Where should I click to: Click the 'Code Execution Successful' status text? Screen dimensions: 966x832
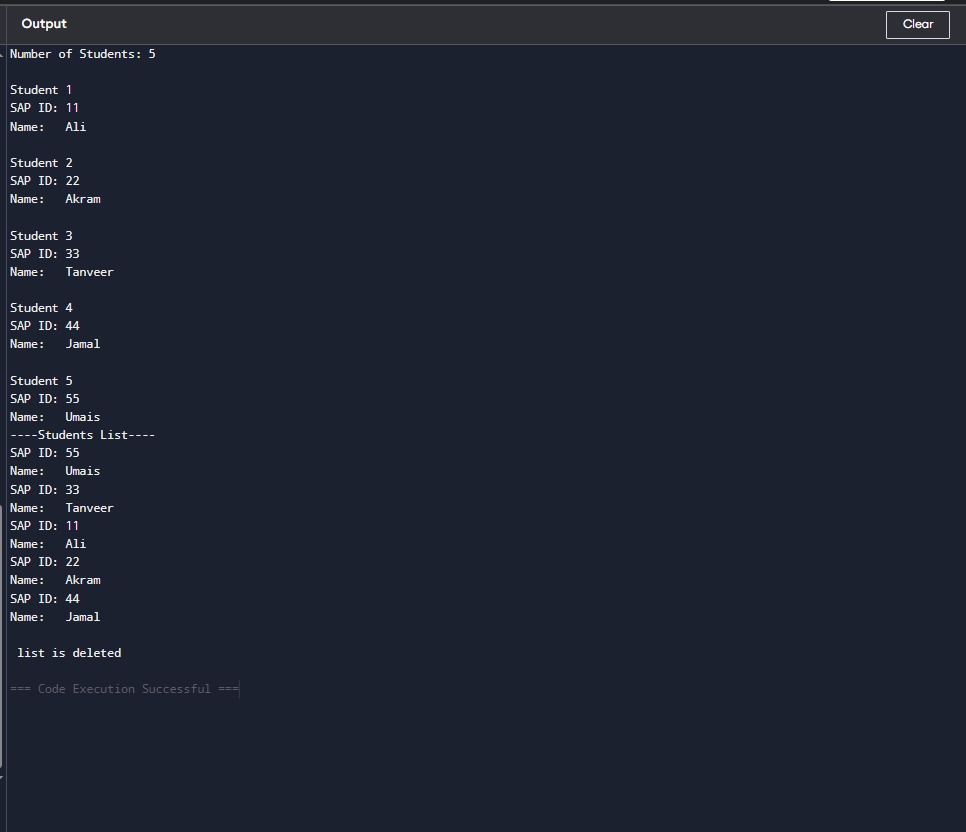[x=124, y=689]
